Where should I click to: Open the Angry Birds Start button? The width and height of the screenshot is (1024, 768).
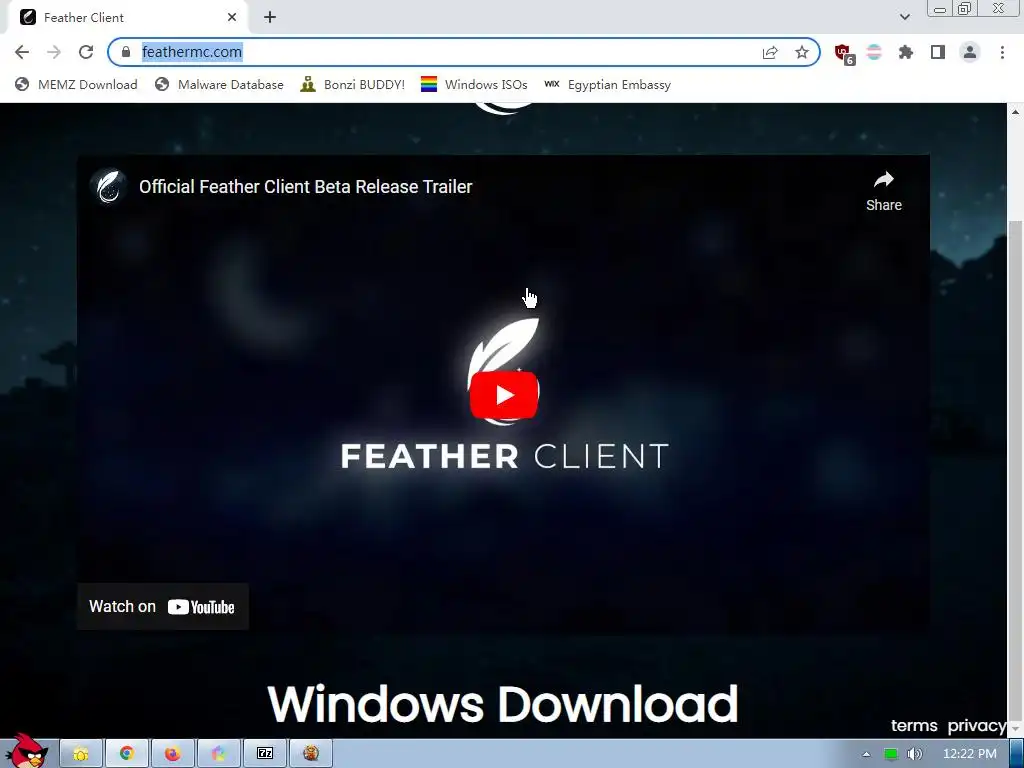pyautogui.click(x=27, y=751)
